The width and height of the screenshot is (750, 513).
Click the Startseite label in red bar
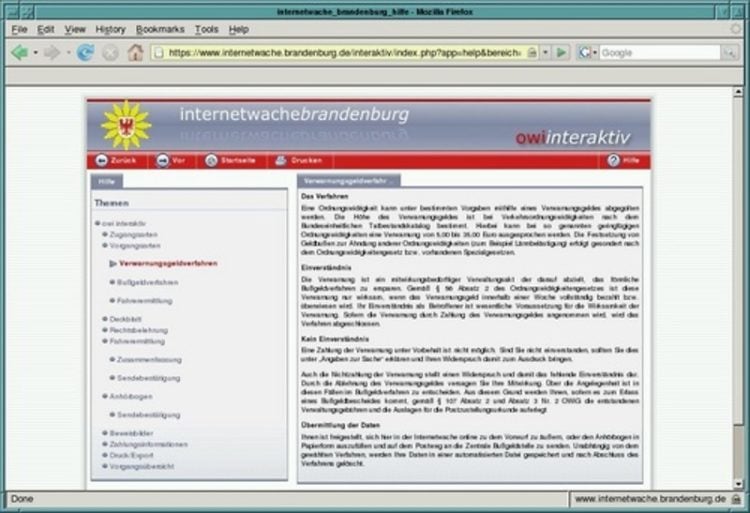pos(238,160)
